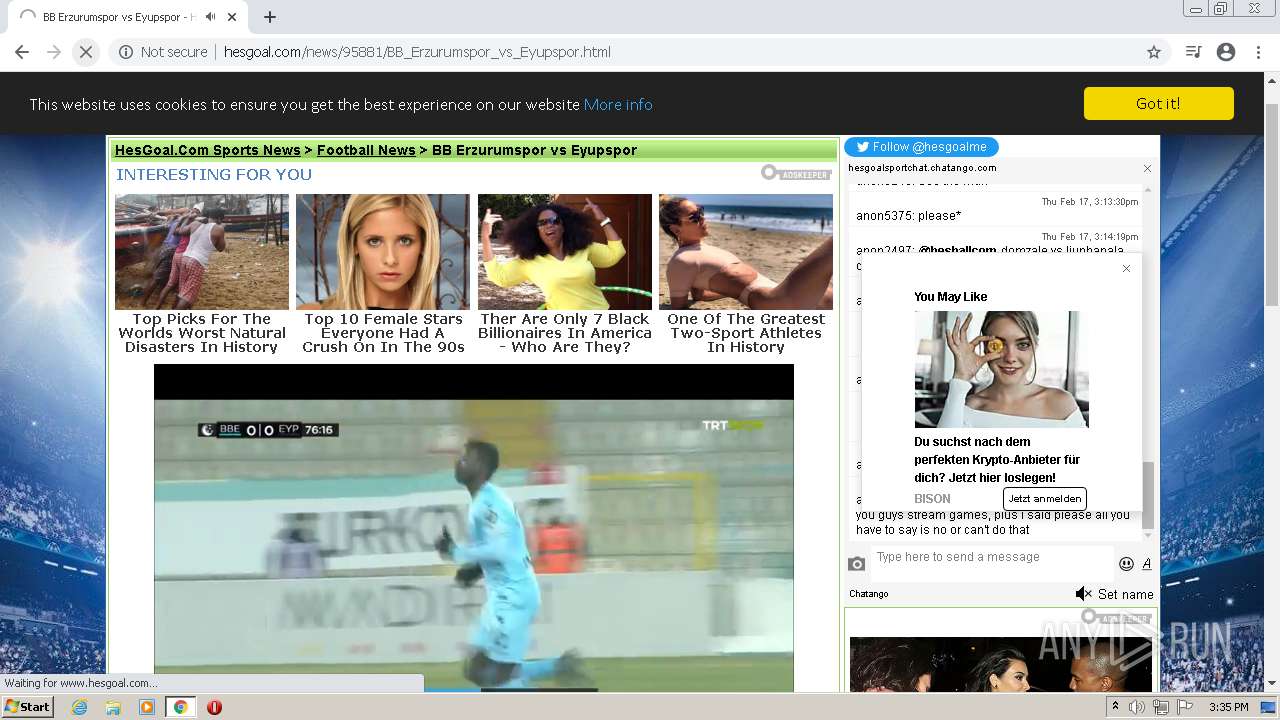Click the forward navigation arrow

pos(54,52)
